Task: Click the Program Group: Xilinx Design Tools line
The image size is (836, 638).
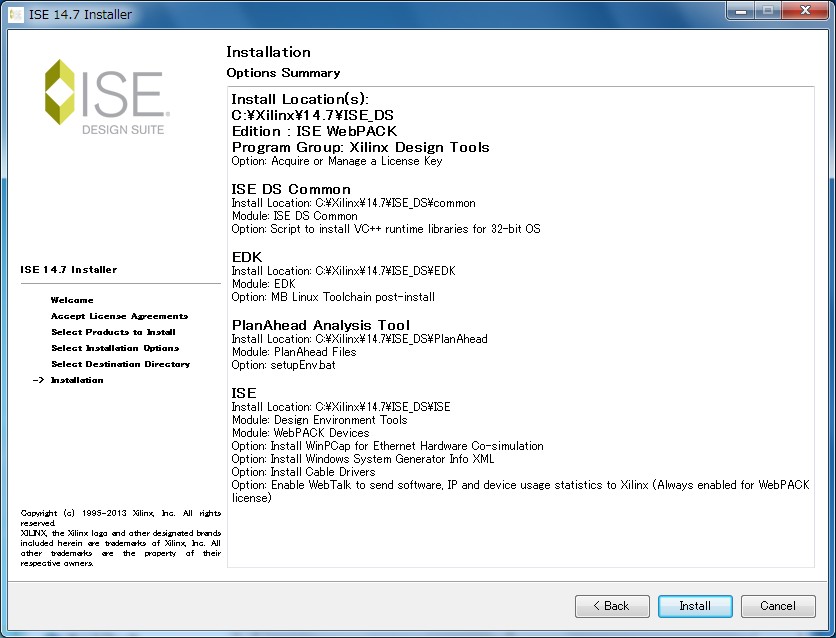Action: [x=360, y=147]
